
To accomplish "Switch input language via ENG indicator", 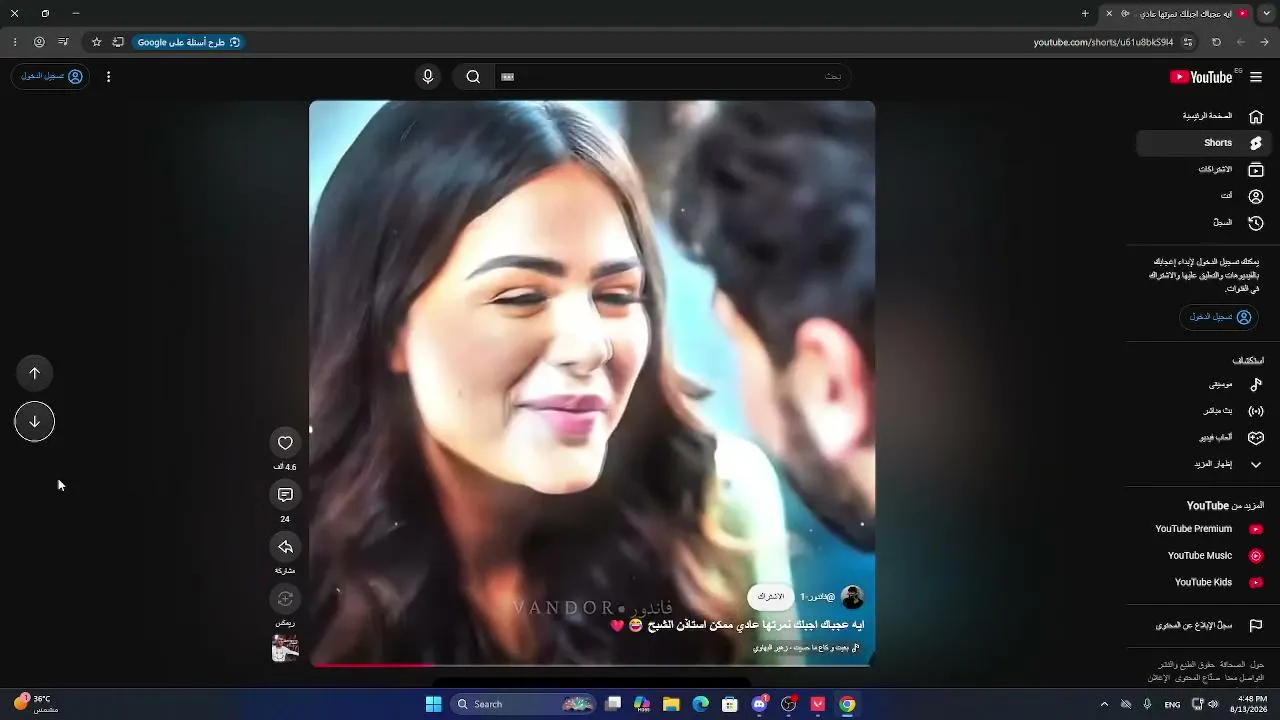I will click(x=1172, y=704).
